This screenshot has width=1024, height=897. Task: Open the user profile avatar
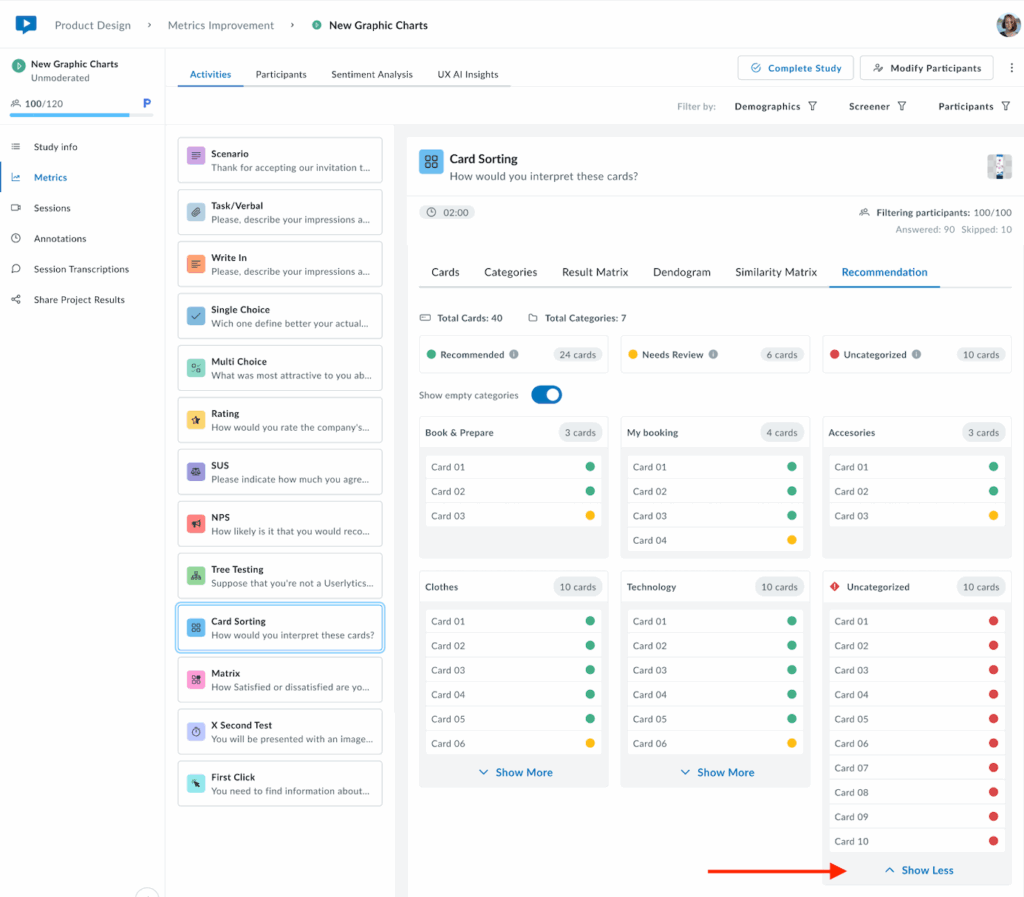coord(1008,26)
